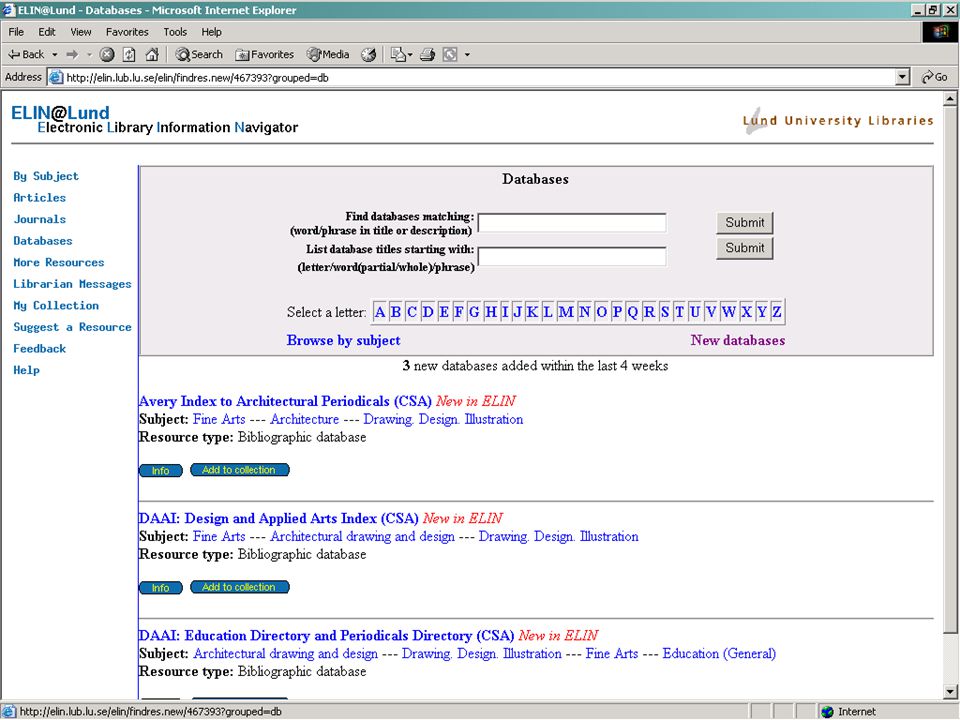Screen dimensions: 960x720
Task: Open the Favorites menu
Action: (x=127, y=32)
